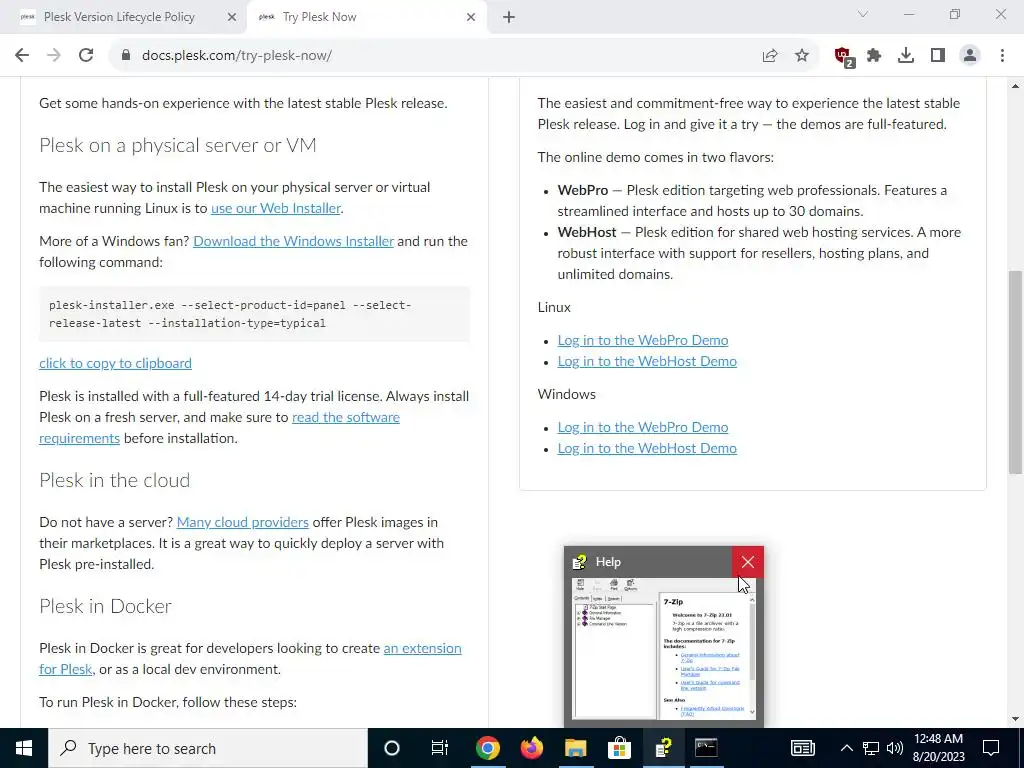The height and width of the screenshot is (768, 1024).
Task: Open Windows 'Log in to the WebHost Demo'
Action: click(647, 448)
